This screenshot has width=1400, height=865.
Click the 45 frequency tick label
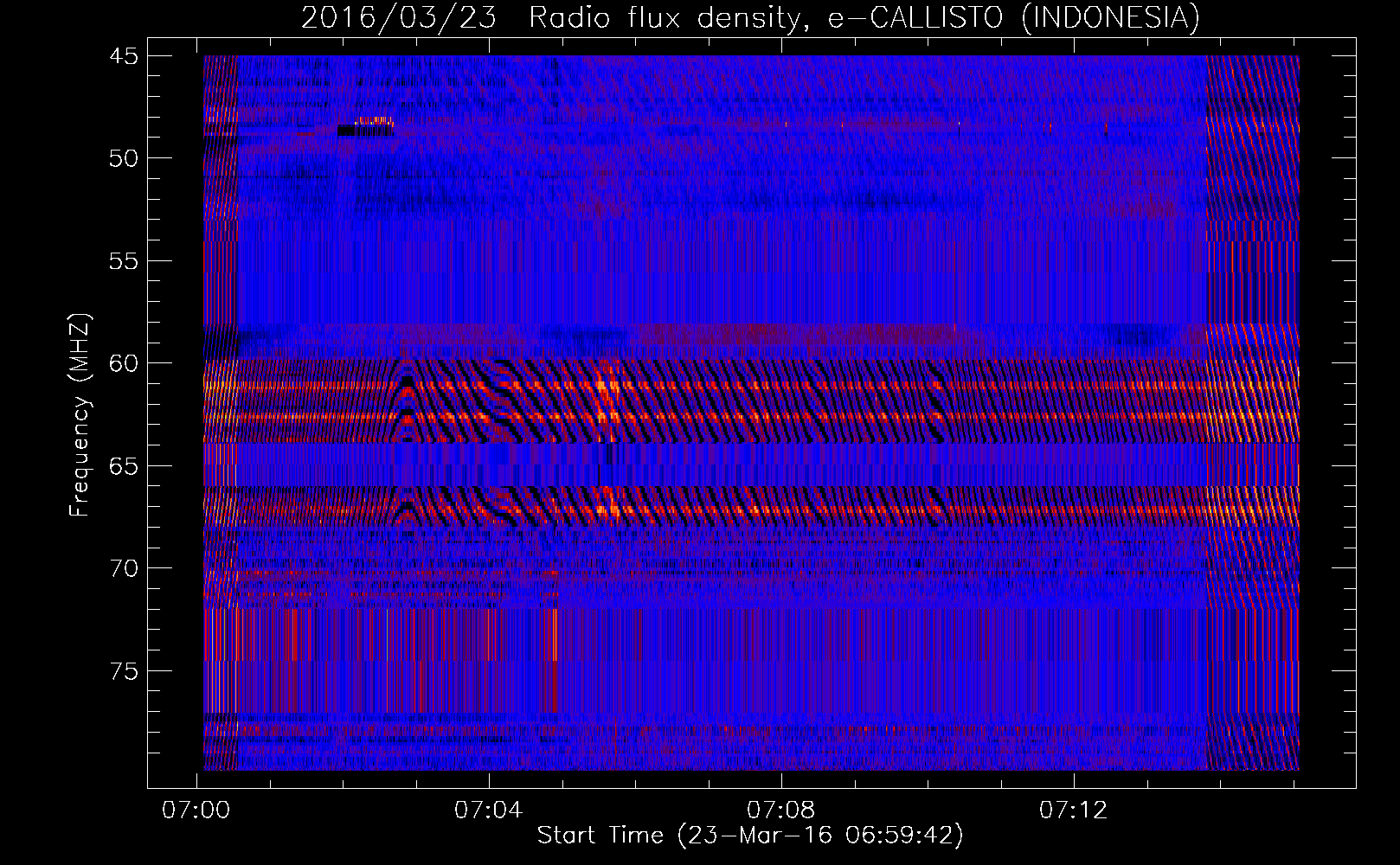click(124, 56)
